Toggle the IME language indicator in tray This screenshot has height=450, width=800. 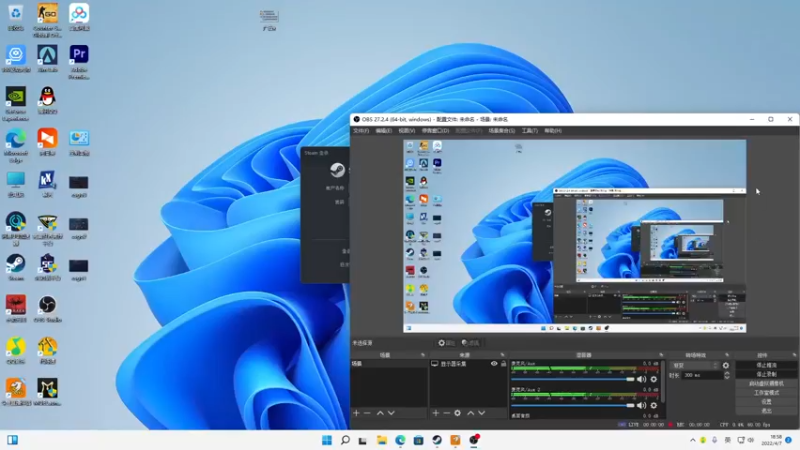click(728, 440)
